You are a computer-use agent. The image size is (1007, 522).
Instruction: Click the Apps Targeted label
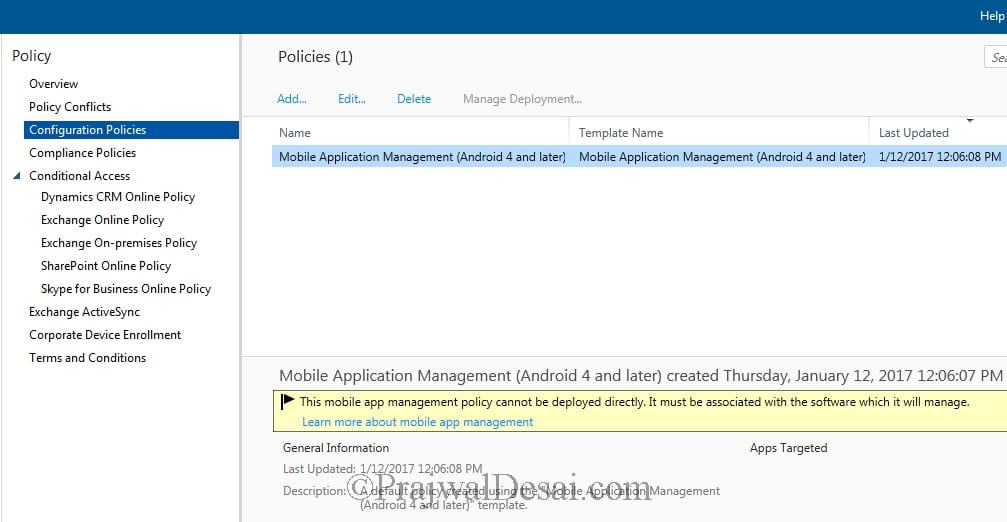pos(788,448)
